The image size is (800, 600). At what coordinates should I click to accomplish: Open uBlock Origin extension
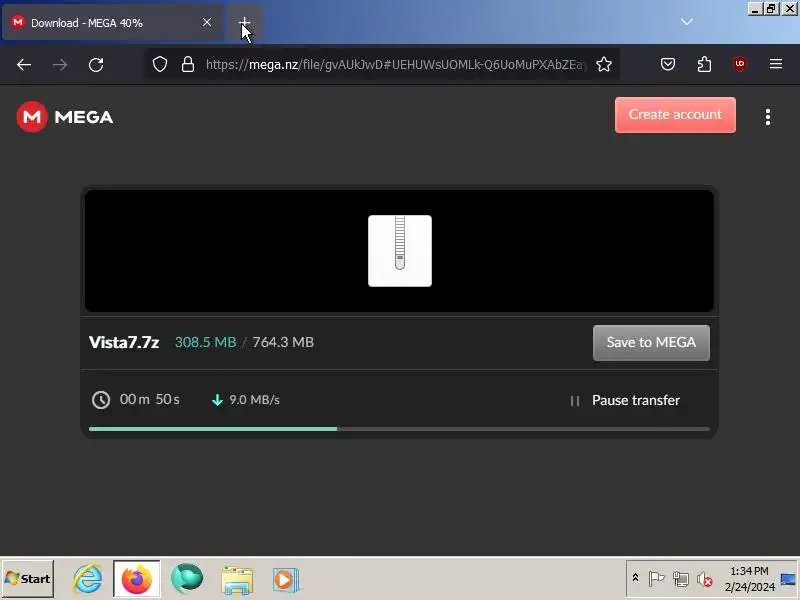[x=740, y=64]
